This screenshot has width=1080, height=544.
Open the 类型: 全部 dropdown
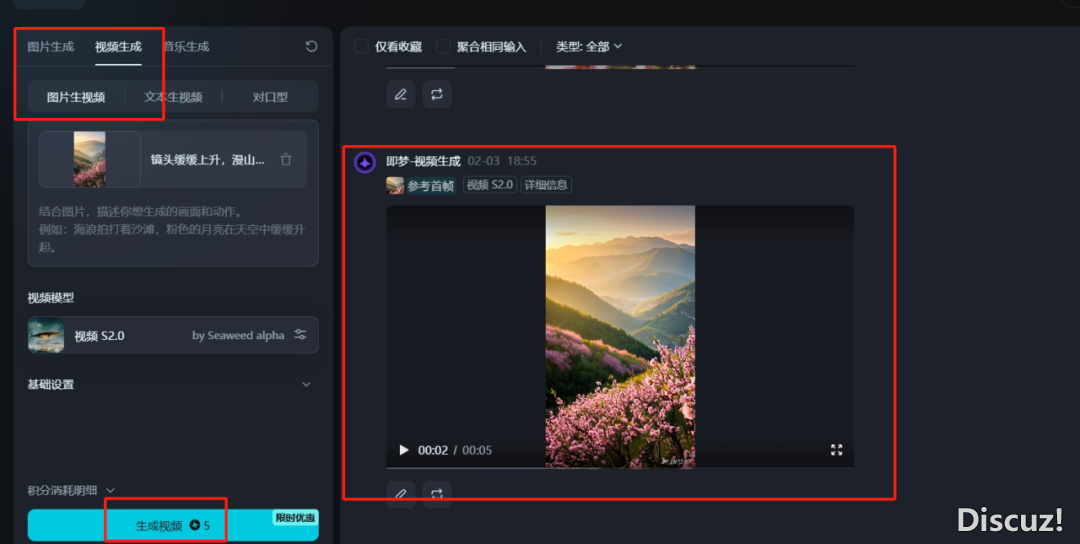589,46
